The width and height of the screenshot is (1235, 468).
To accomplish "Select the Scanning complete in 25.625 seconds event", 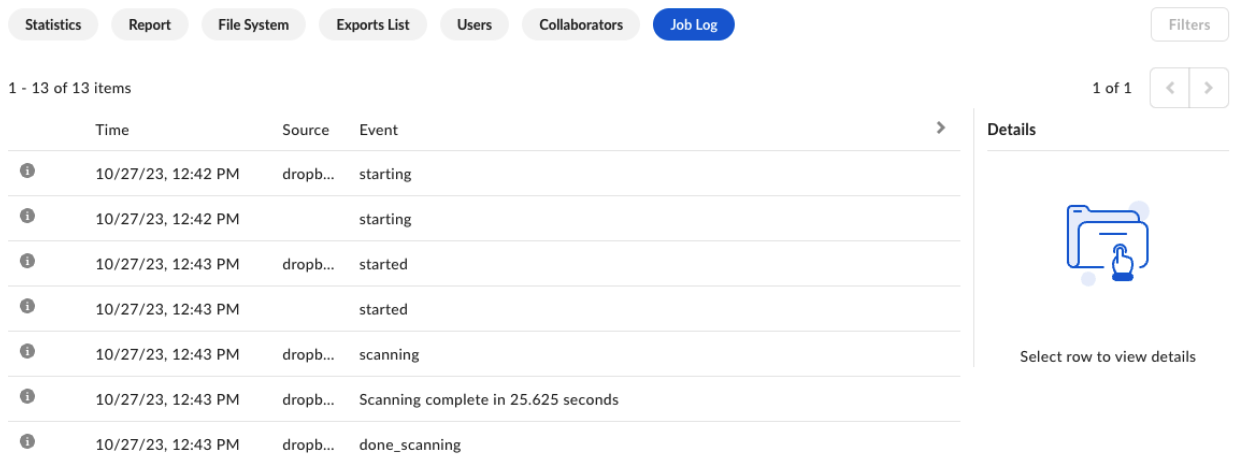I will pos(488,400).
